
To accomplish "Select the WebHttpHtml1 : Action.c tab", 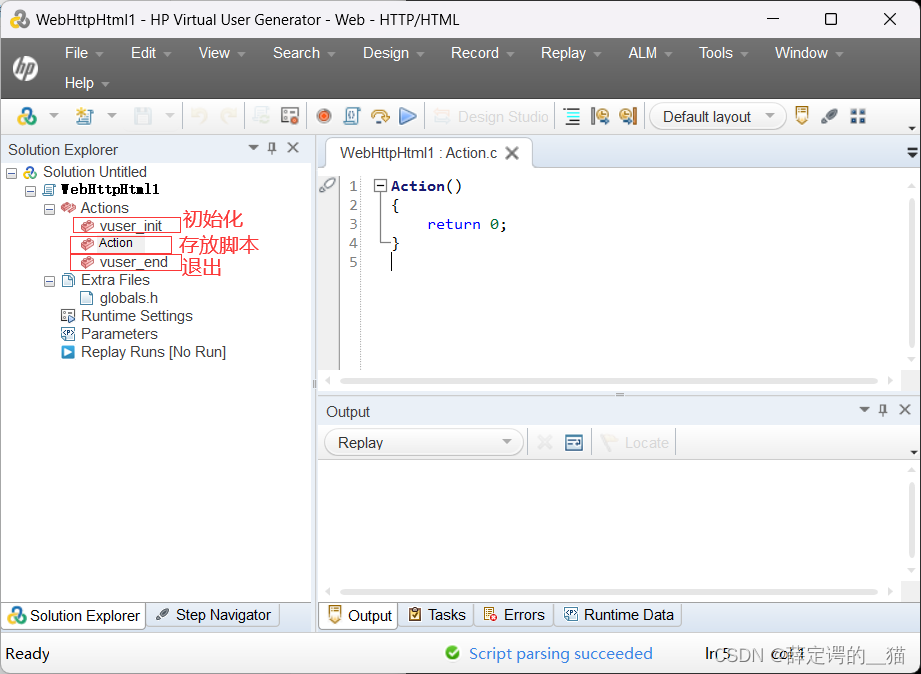I will click(x=418, y=153).
